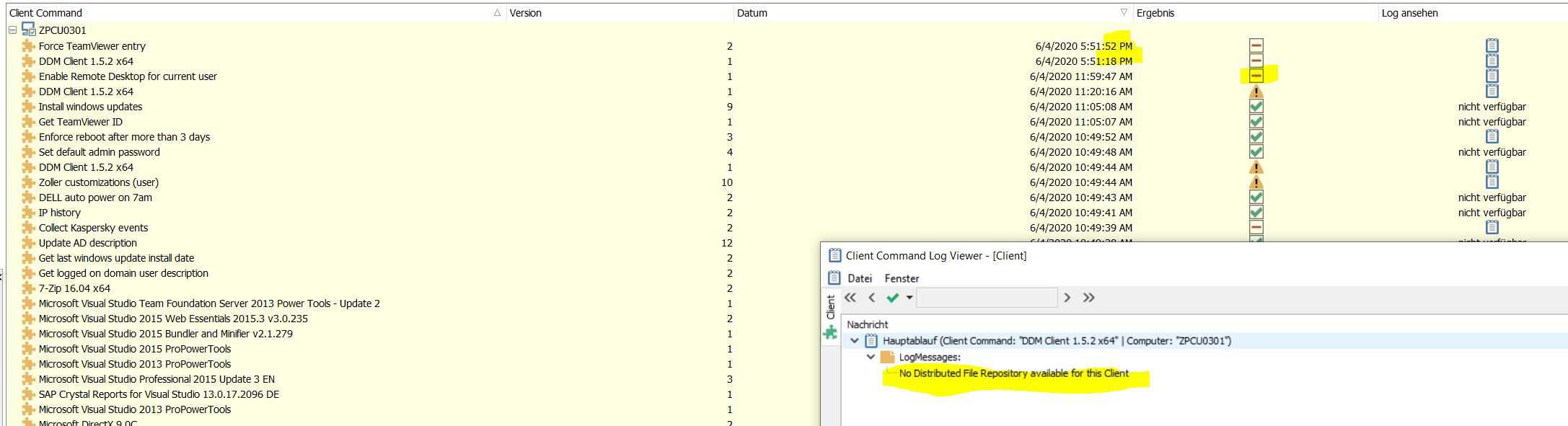Go to the next log entry arrow
The height and width of the screenshot is (426, 1568).
[x=1067, y=298]
